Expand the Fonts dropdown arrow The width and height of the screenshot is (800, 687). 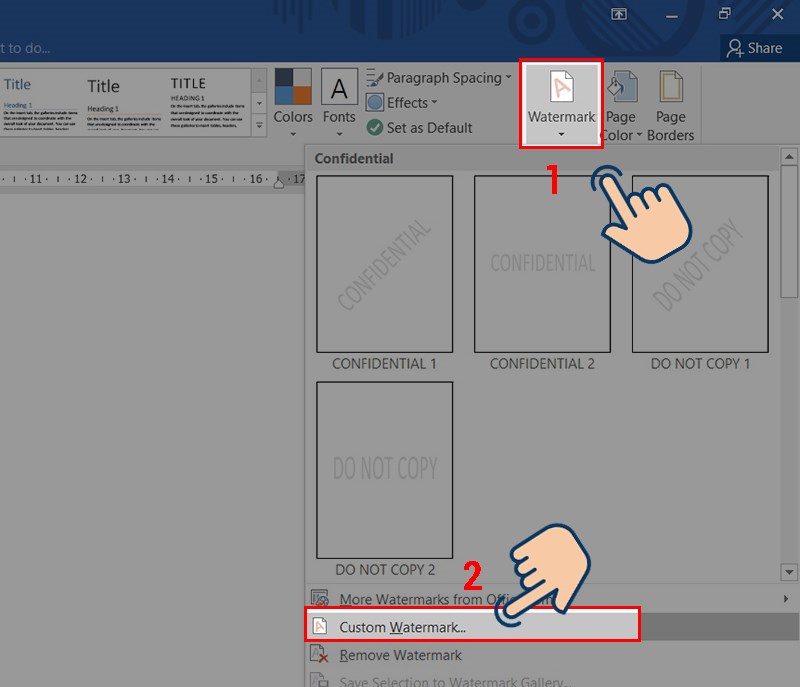tap(339, 134)
